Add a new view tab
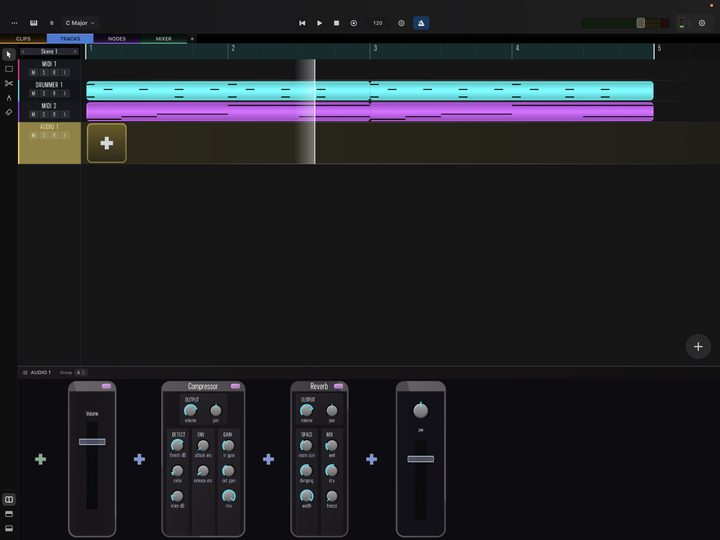The height and width of the screenshot is (540, 720). point(192,39)
